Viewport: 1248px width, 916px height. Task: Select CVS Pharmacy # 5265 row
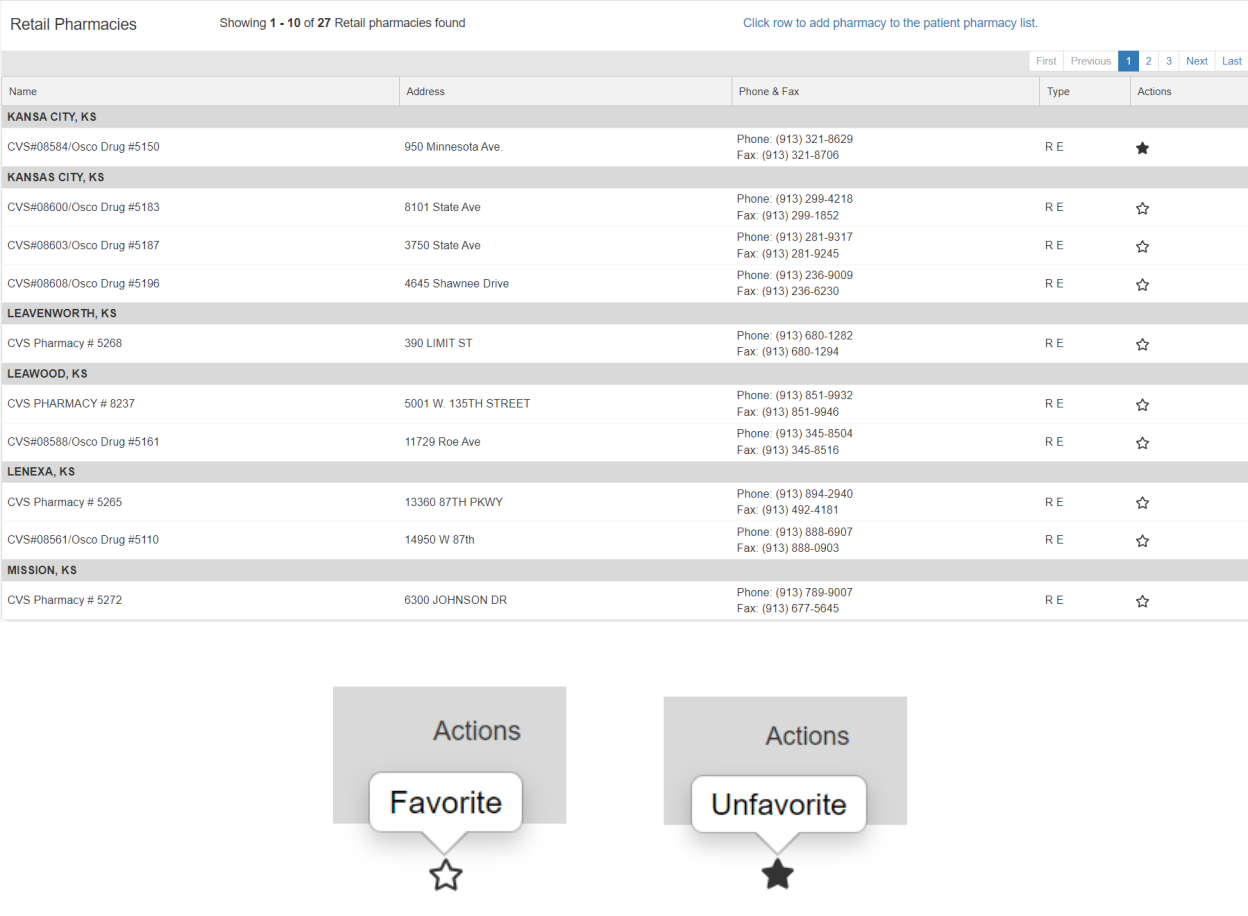pyautogui.click(x=624, y=502)
